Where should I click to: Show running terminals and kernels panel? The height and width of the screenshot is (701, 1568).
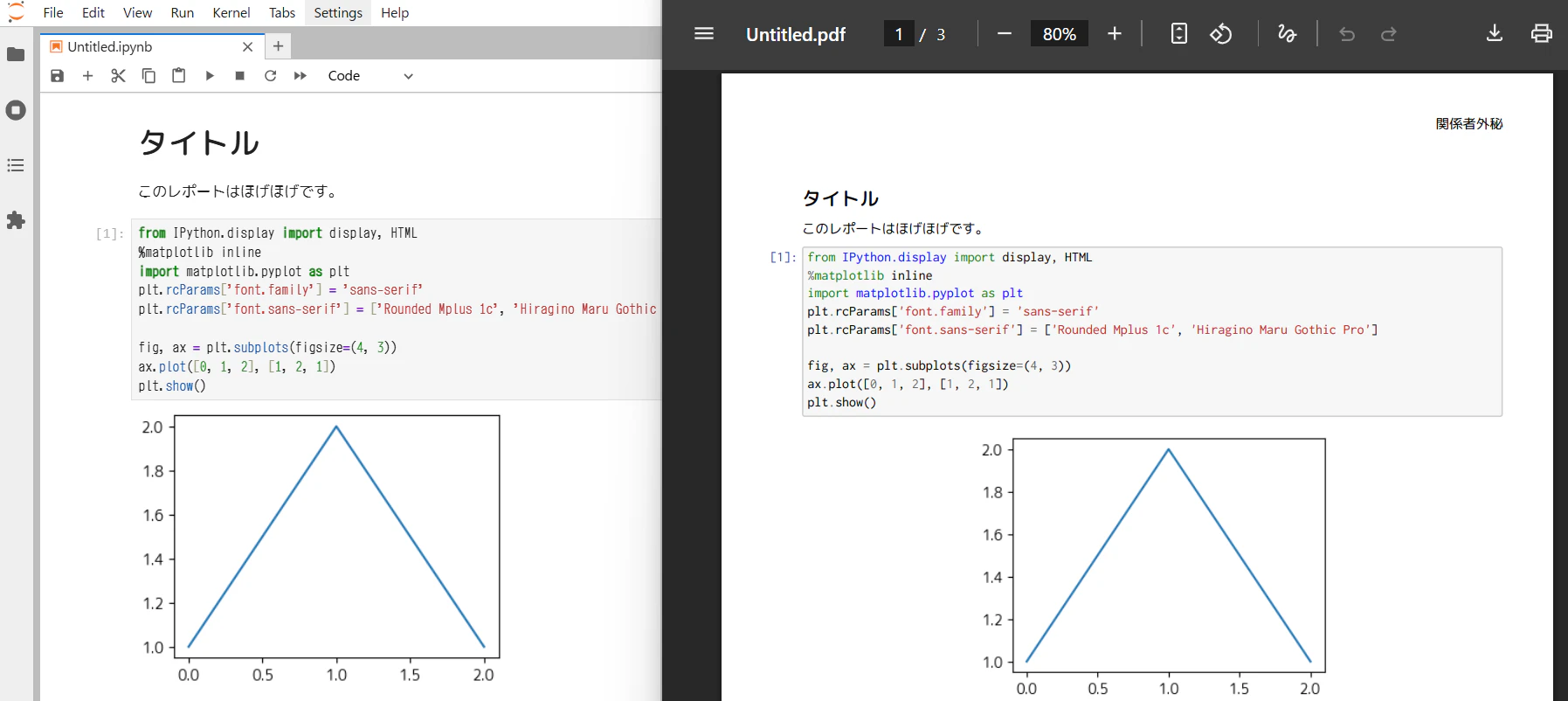tap(16, 110)
